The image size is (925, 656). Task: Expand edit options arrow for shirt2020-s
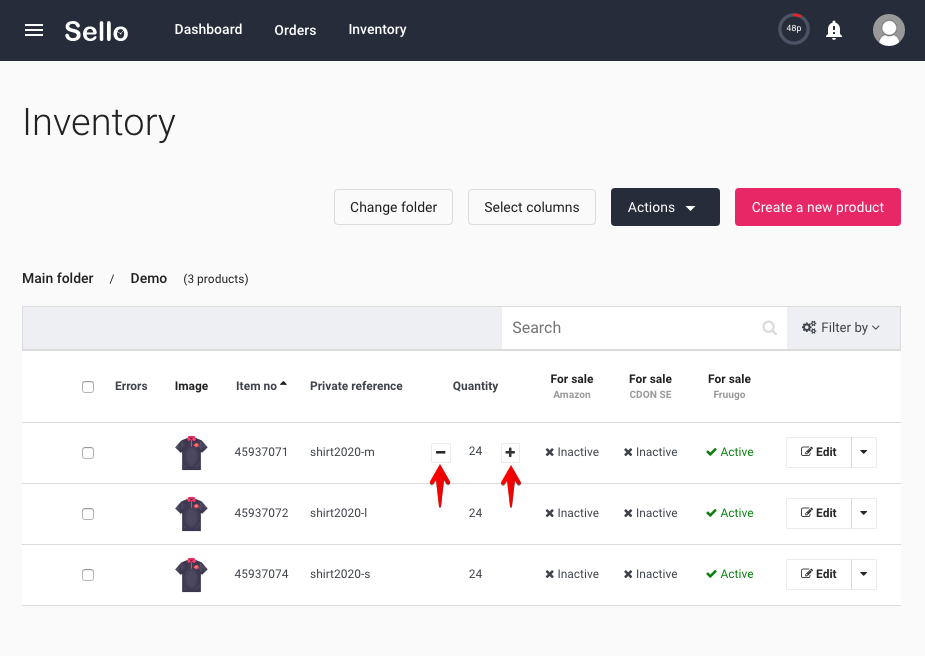pos(864,574)
